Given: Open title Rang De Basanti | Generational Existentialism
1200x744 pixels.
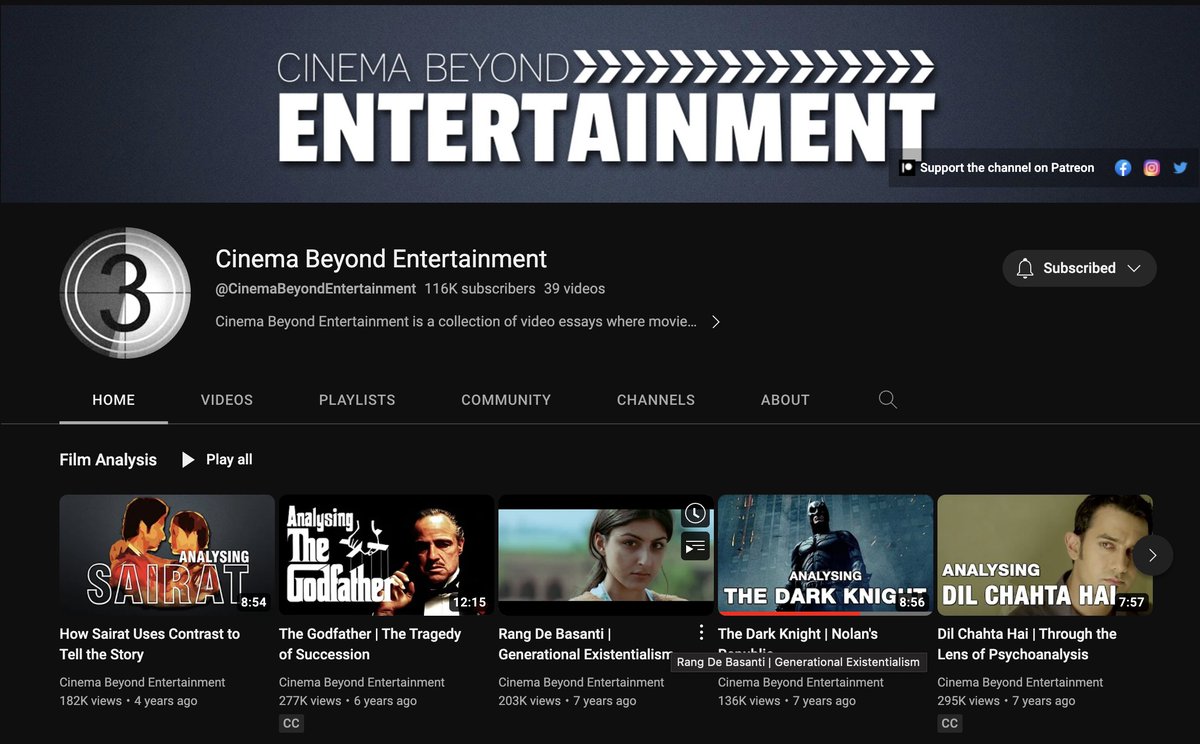Looking at the screenshot, I should (x=585, y=644).
